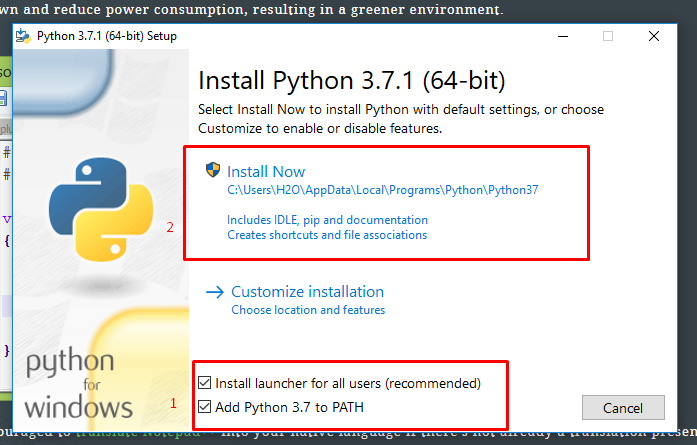The width and height of the screenshot is (697, 445).
Task: Click the install path C:\Users\H2O\AppData text
Action: [383, 190]
